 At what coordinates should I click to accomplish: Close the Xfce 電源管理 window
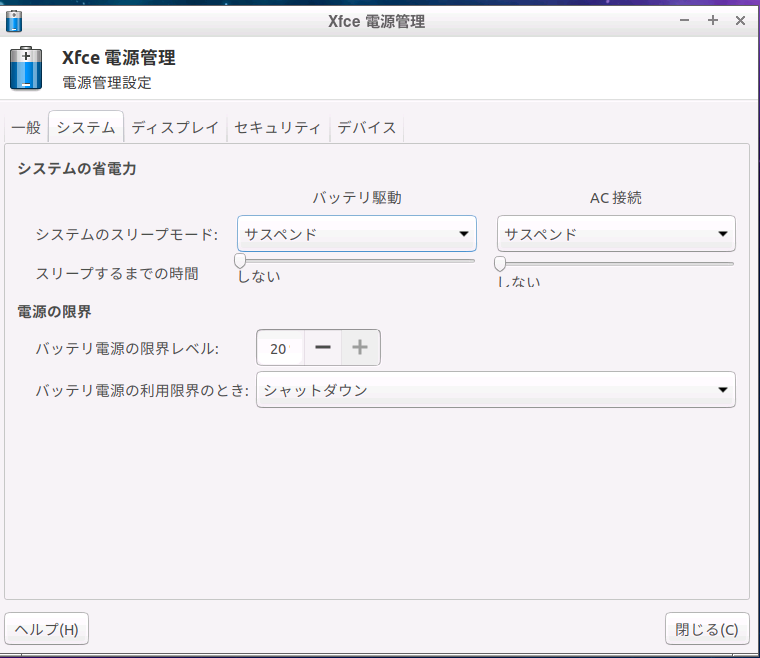pos(740,20)
